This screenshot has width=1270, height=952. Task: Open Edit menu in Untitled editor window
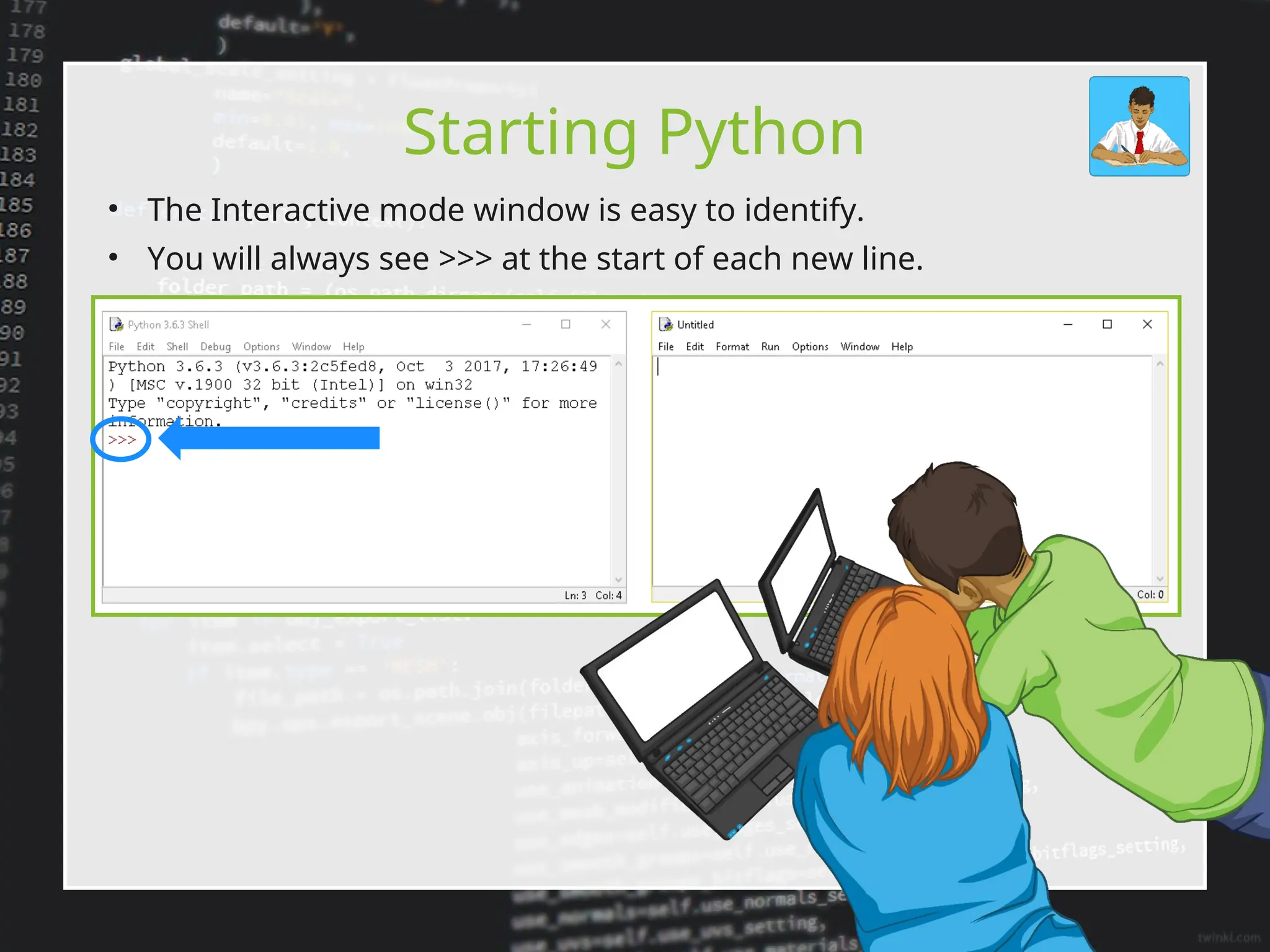695,346
